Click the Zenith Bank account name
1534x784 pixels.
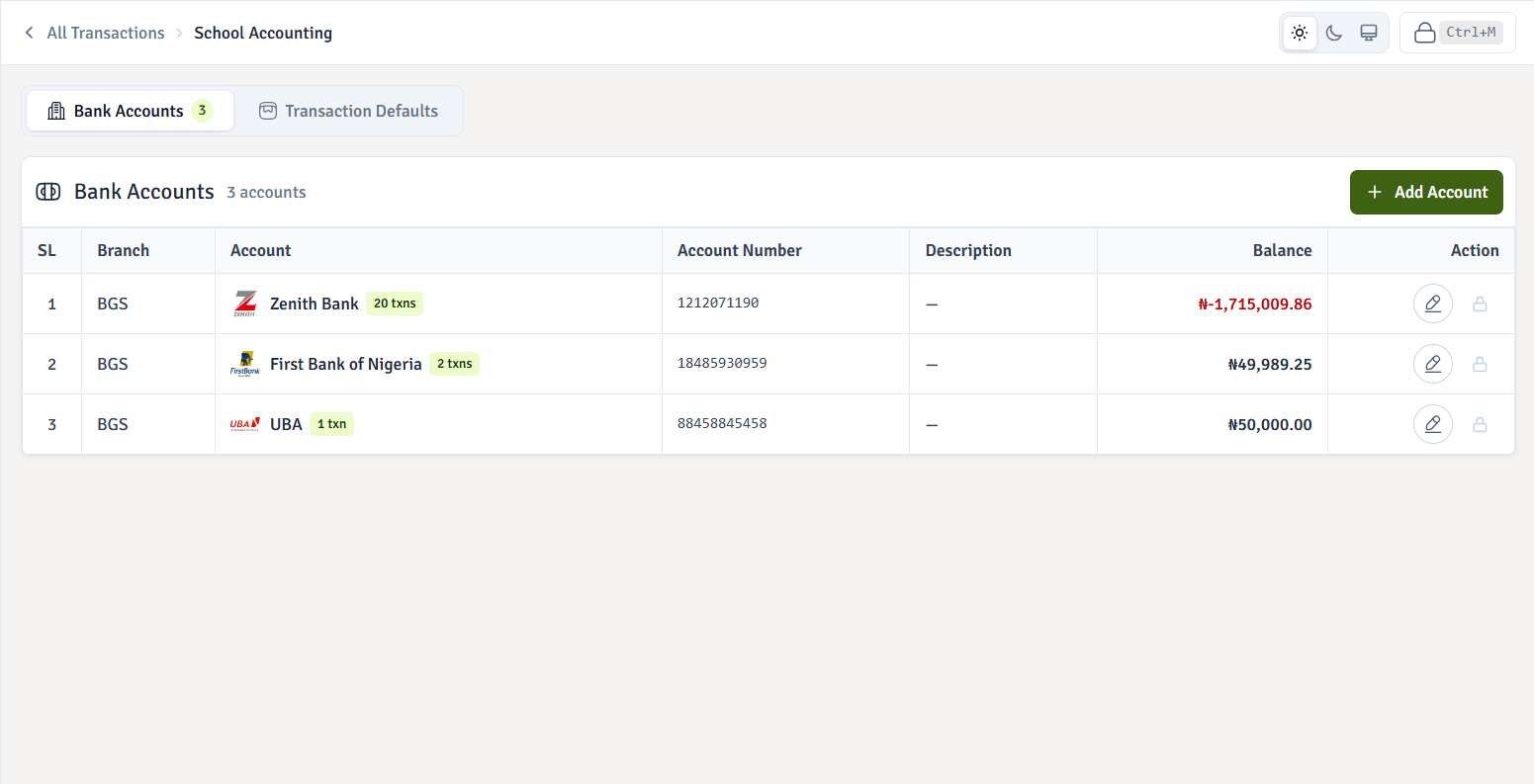[x=315, y=304]
